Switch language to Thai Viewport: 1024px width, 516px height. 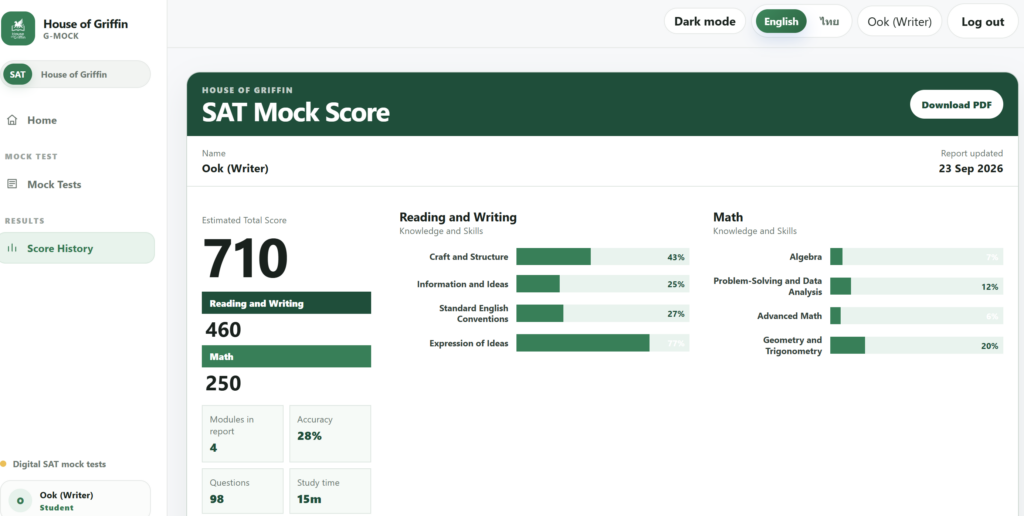pos(829,22)
